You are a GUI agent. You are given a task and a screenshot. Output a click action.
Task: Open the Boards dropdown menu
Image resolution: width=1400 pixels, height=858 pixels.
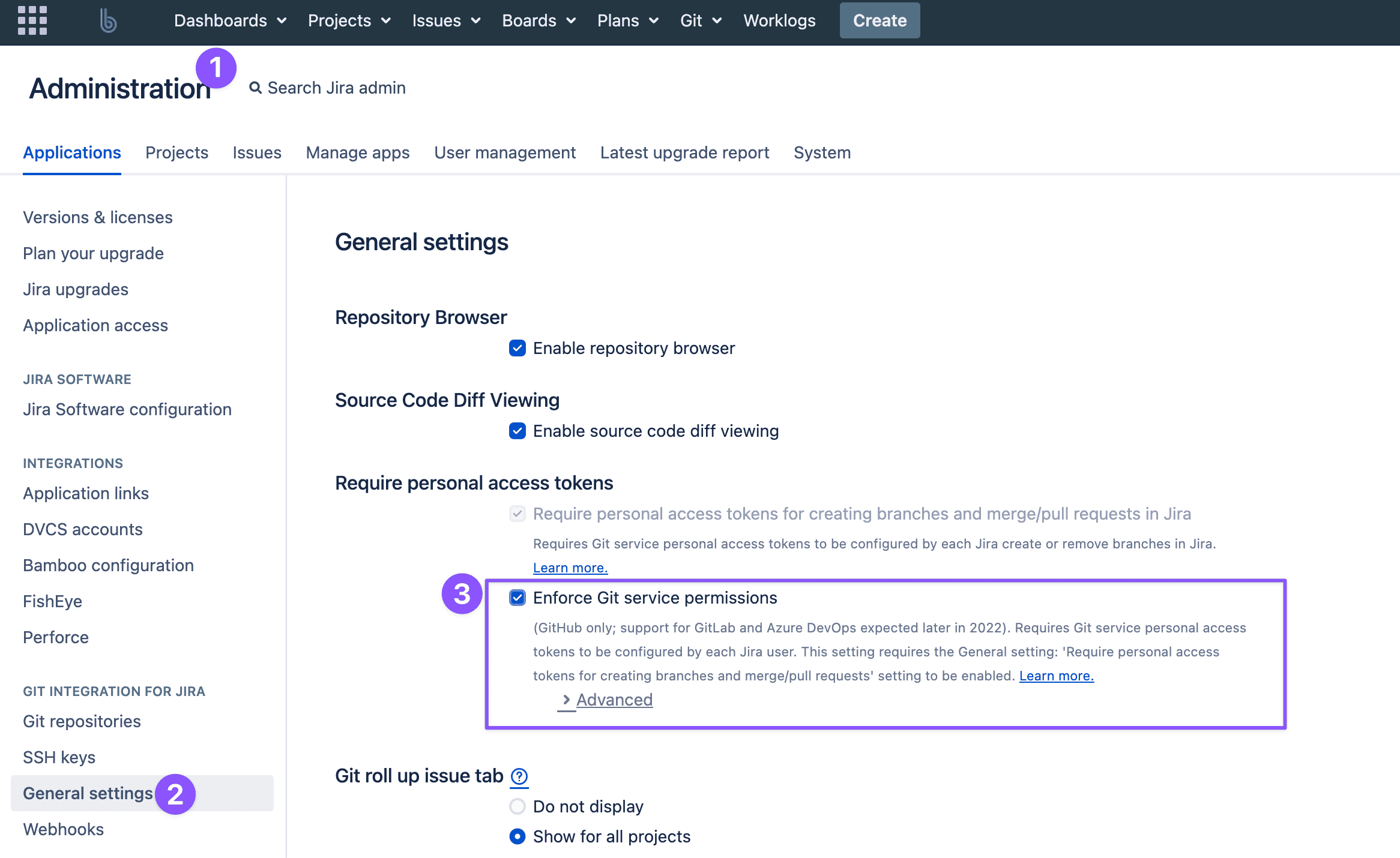click(539, 21)
